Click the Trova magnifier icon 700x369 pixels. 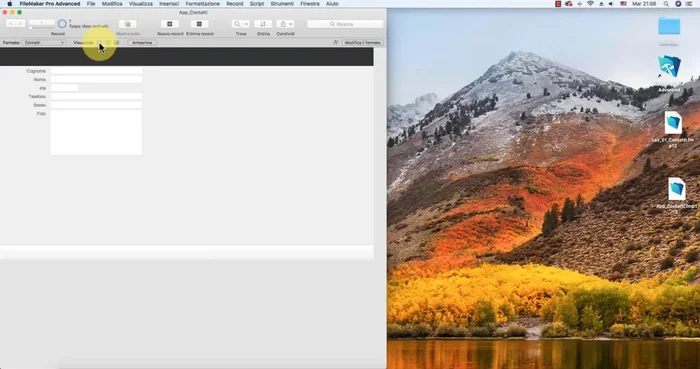(x=238, y=24)
